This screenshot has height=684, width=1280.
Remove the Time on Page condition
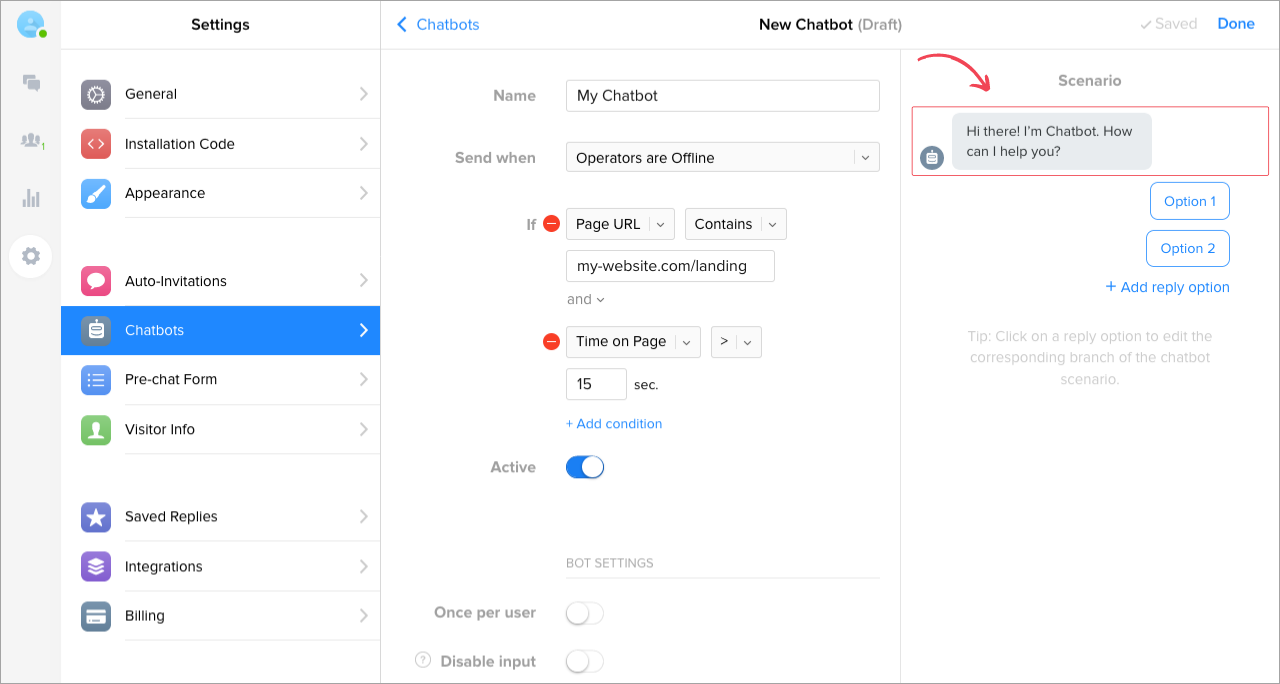coord(551,342)
